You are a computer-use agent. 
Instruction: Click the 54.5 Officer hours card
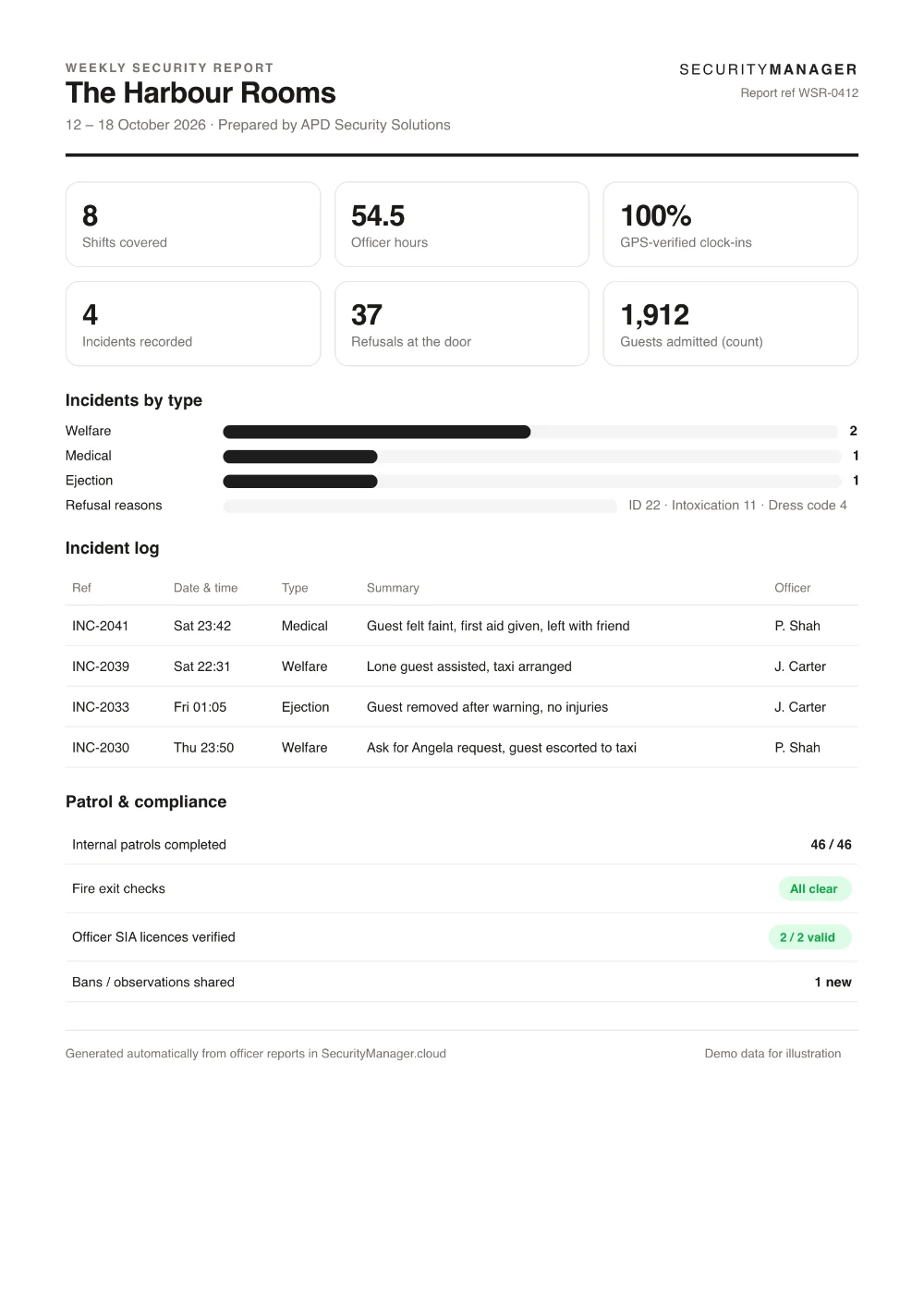462,225
